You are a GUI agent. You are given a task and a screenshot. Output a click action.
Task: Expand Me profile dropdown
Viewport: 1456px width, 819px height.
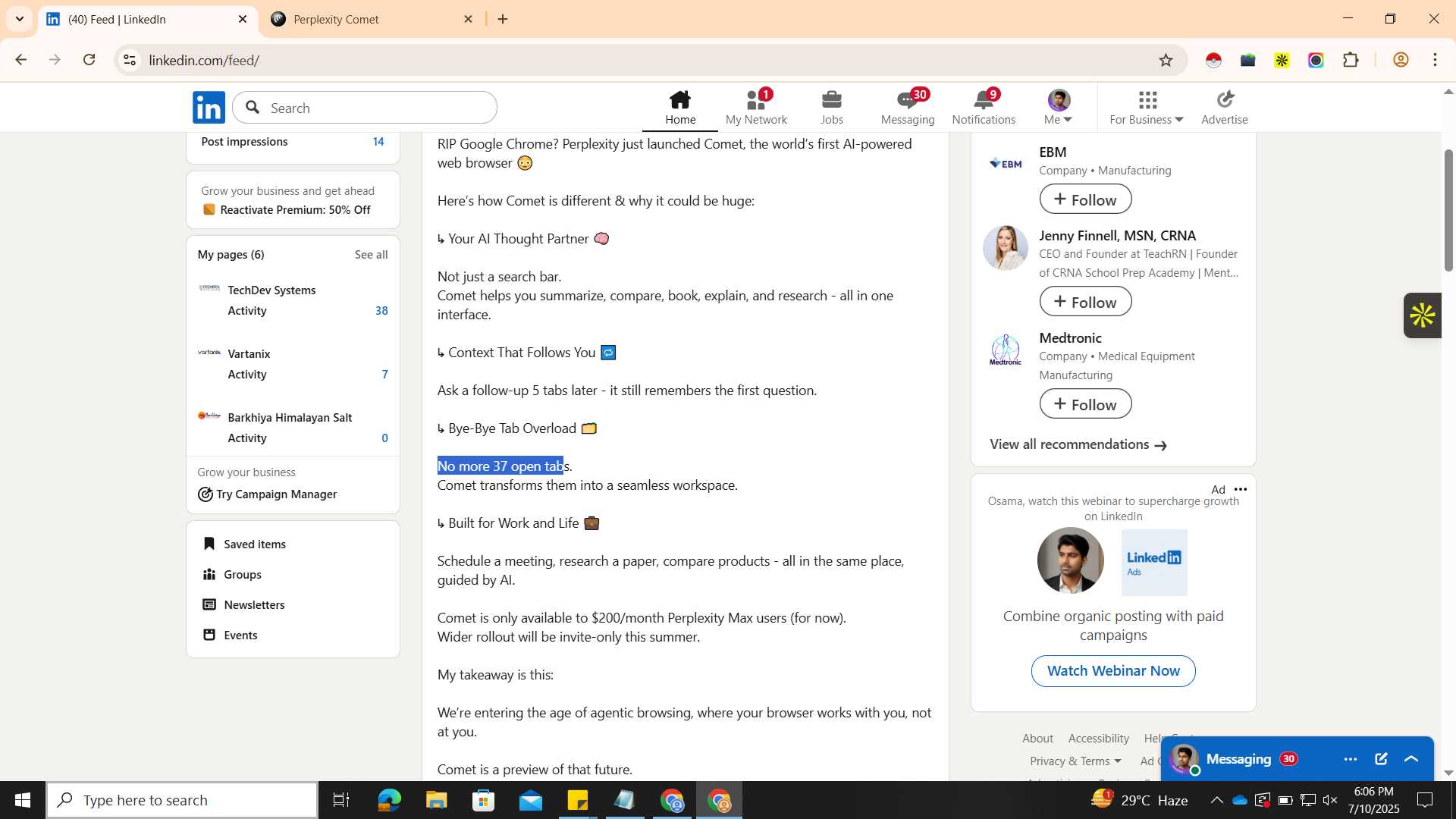[x=1059, y=108]
